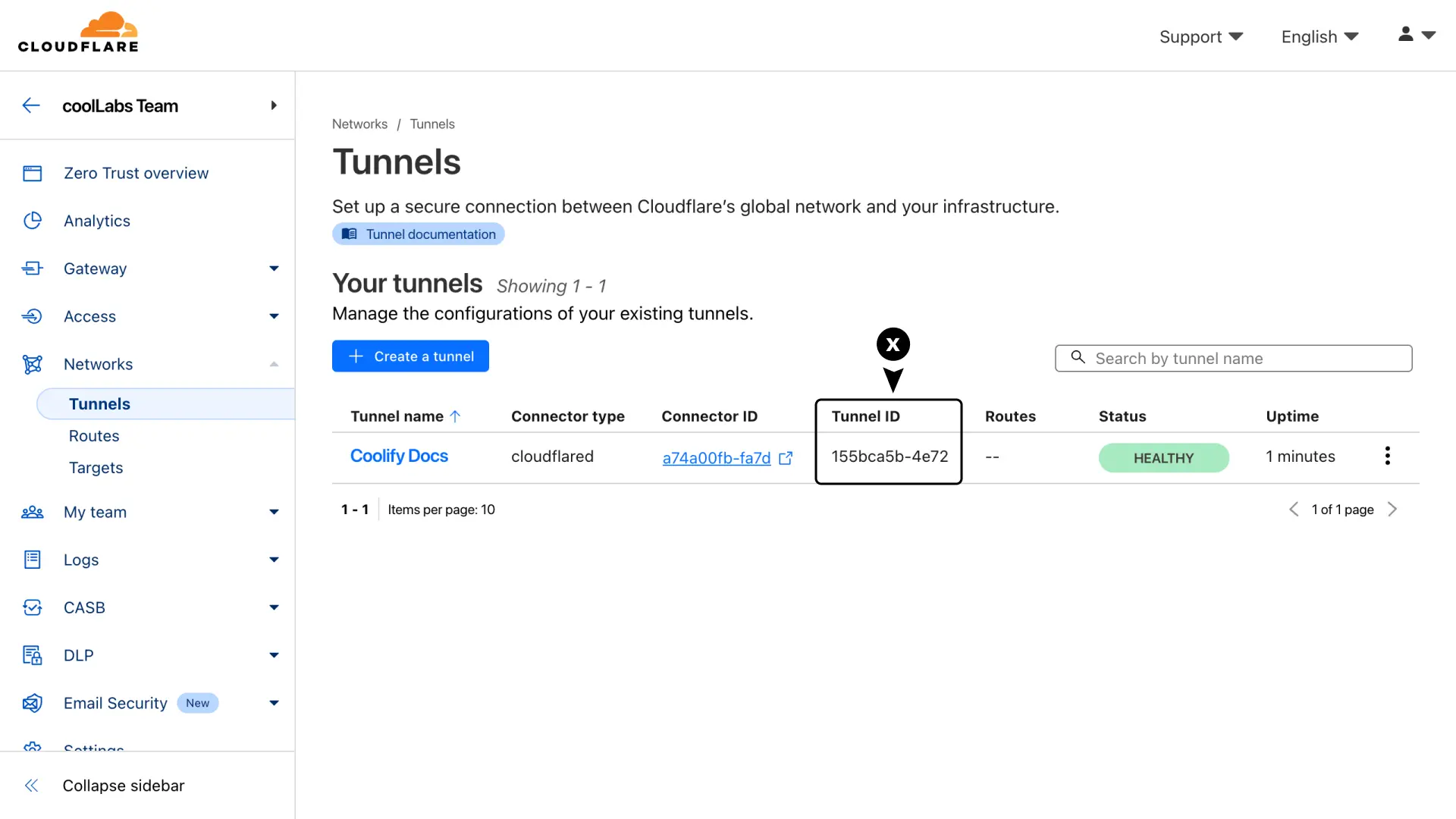The width and height of the screenshot is (1456, 819).
Task: Click the Create a tunnel button
Action: click(x=410, y=356)
